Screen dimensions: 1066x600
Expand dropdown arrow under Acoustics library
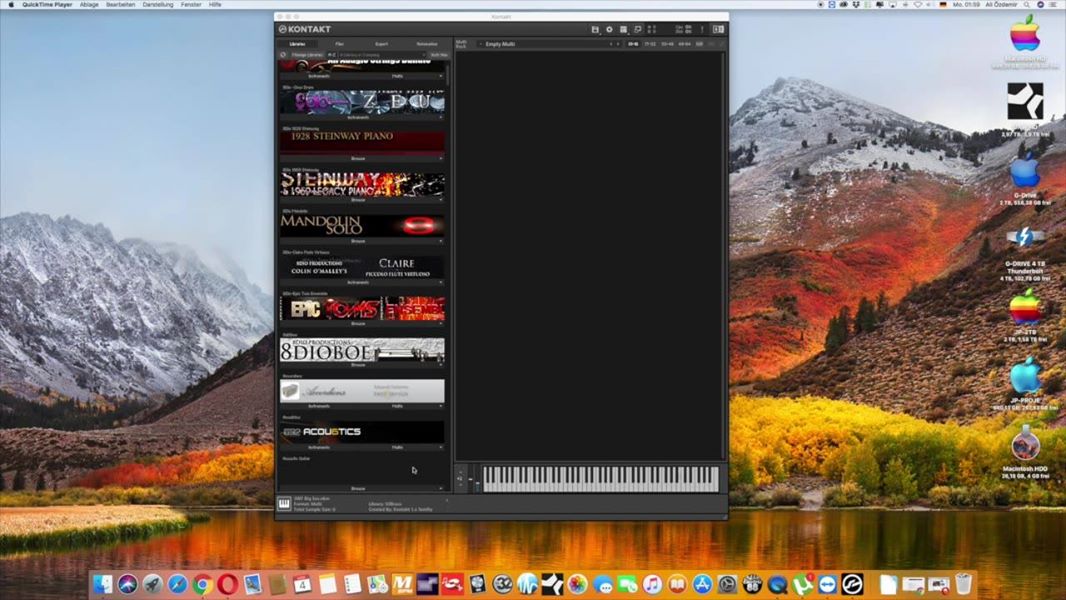coord(441,448)
